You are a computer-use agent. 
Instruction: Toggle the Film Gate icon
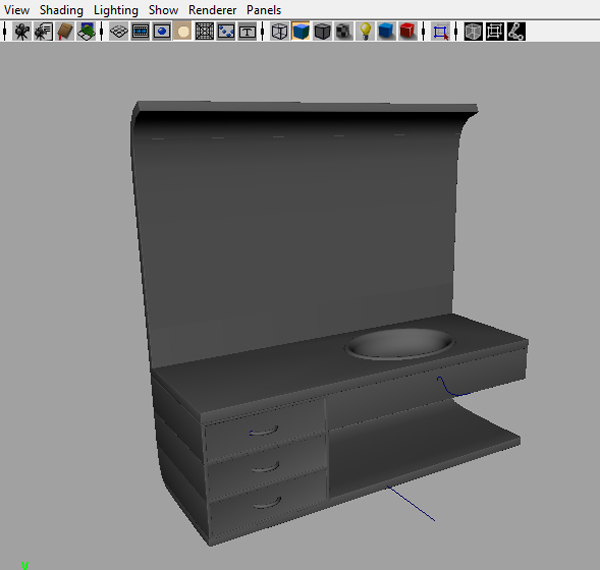pyautogui.click(x=140, y=31)
